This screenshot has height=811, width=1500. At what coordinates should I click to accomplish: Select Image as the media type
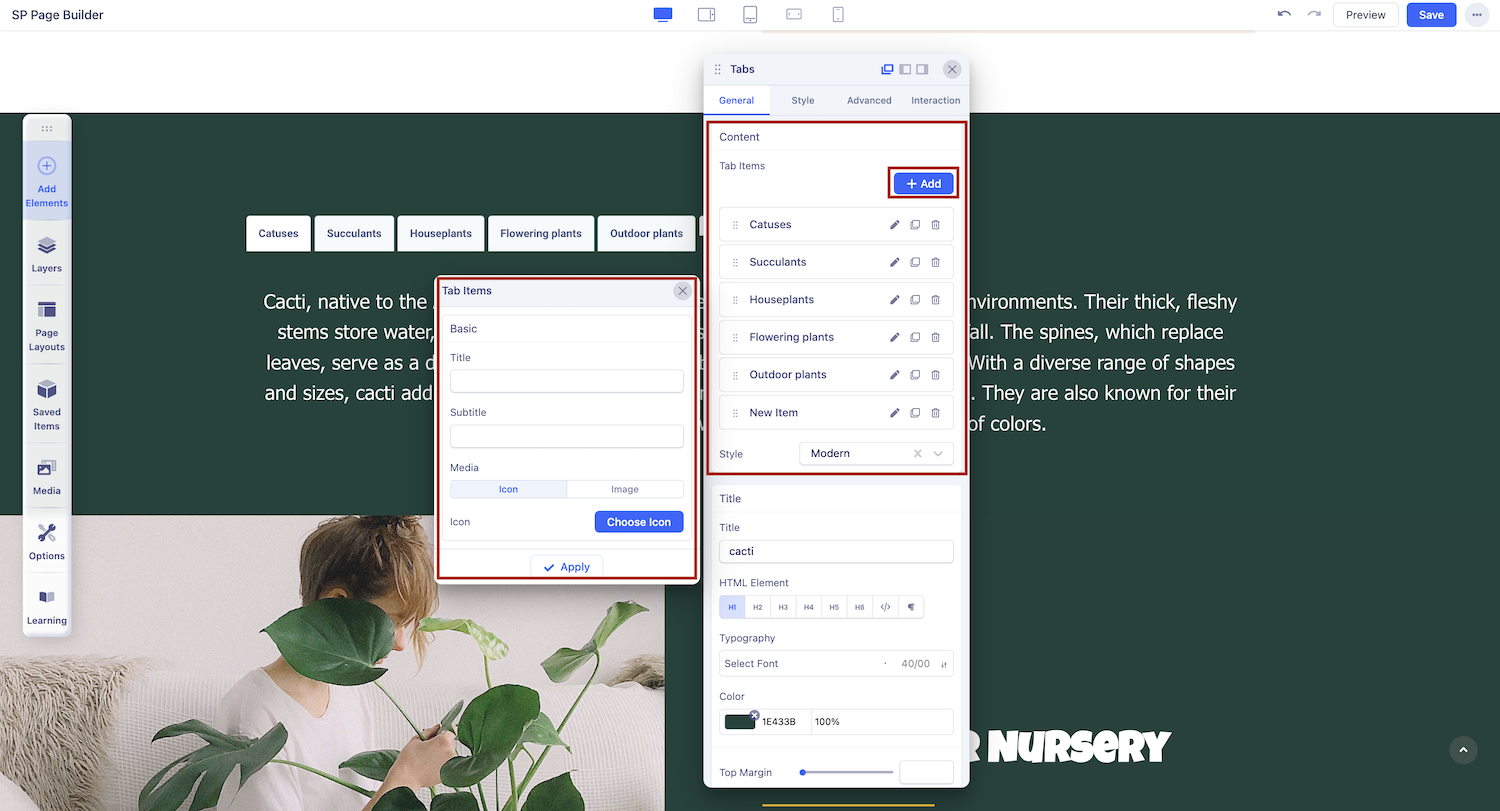(625, 489)
